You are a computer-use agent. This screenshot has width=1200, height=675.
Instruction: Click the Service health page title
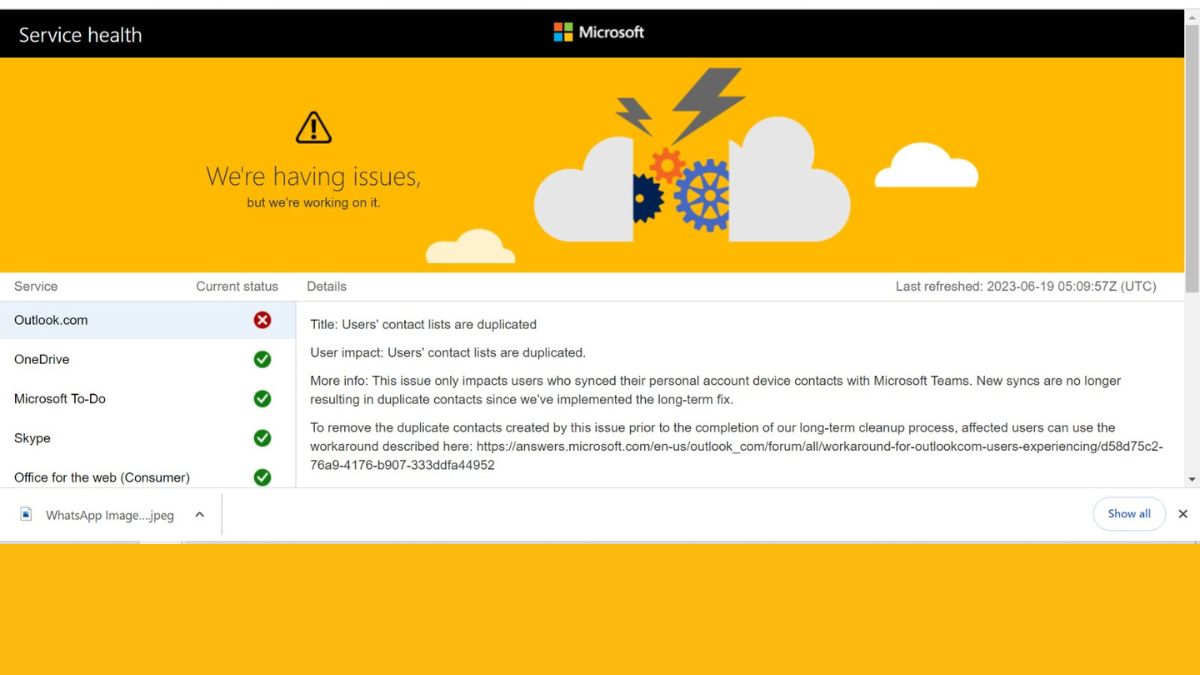80,35
